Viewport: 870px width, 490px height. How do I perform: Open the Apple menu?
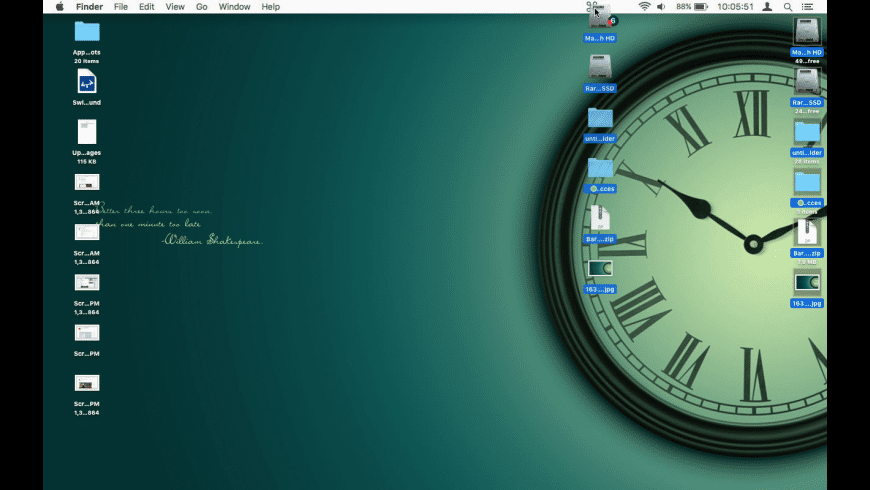tap(59, 7)
